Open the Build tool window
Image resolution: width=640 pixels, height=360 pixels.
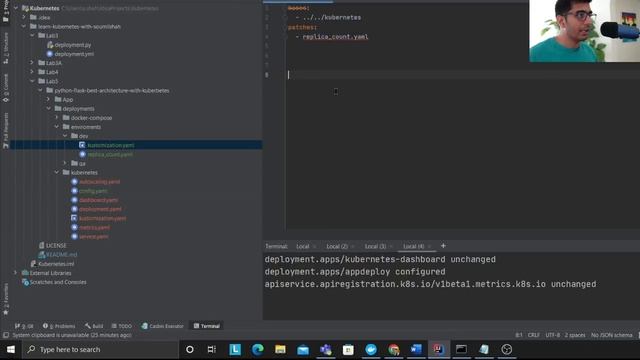[94, 326]
